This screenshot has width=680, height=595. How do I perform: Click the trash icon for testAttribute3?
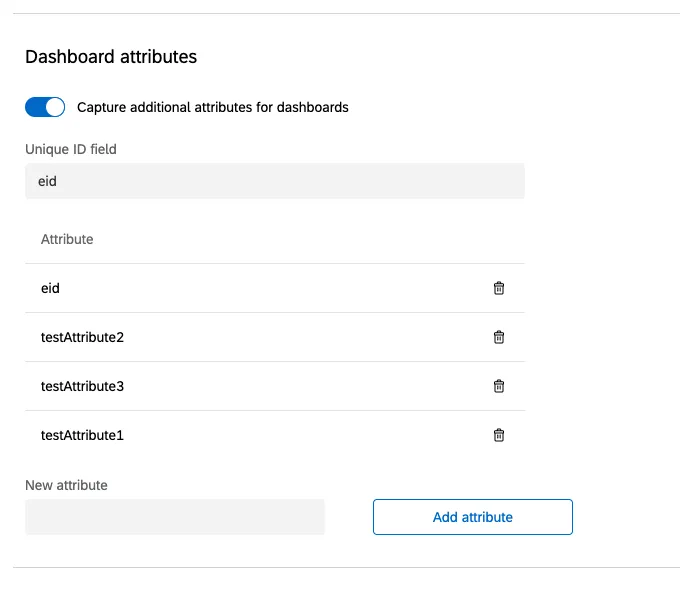[499, 386]
